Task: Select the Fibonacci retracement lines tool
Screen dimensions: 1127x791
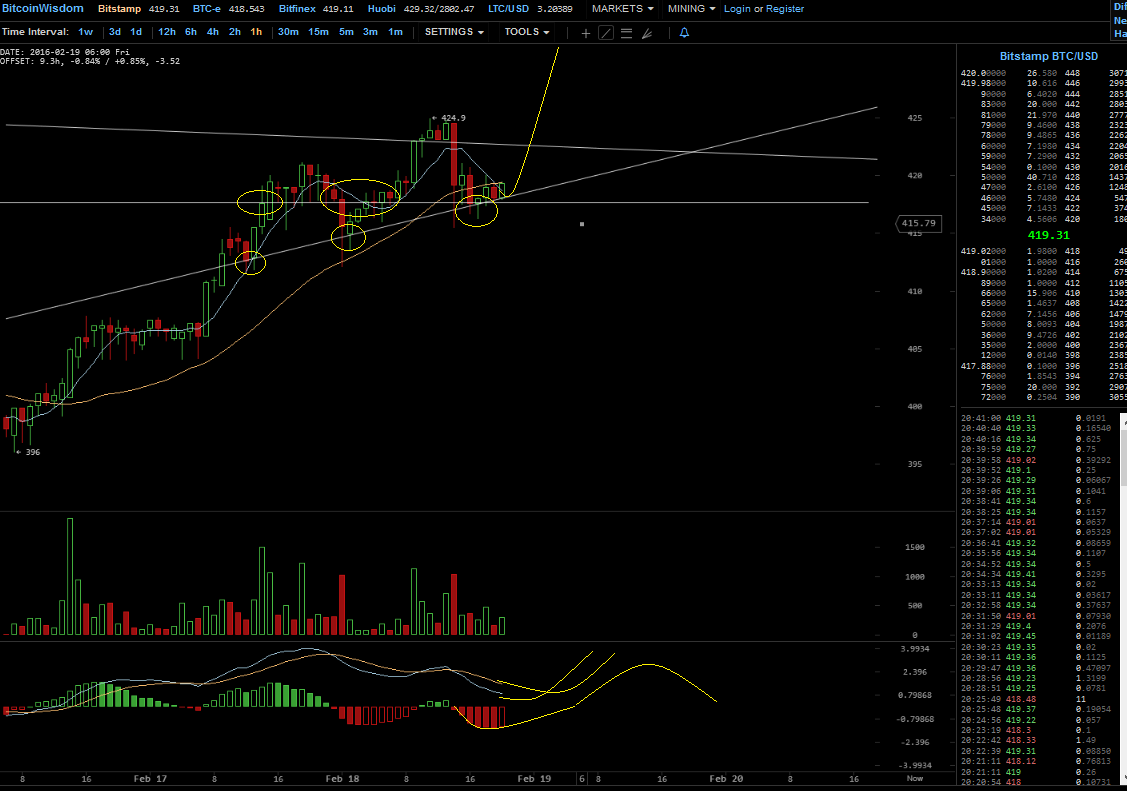Action: (627, 33)
